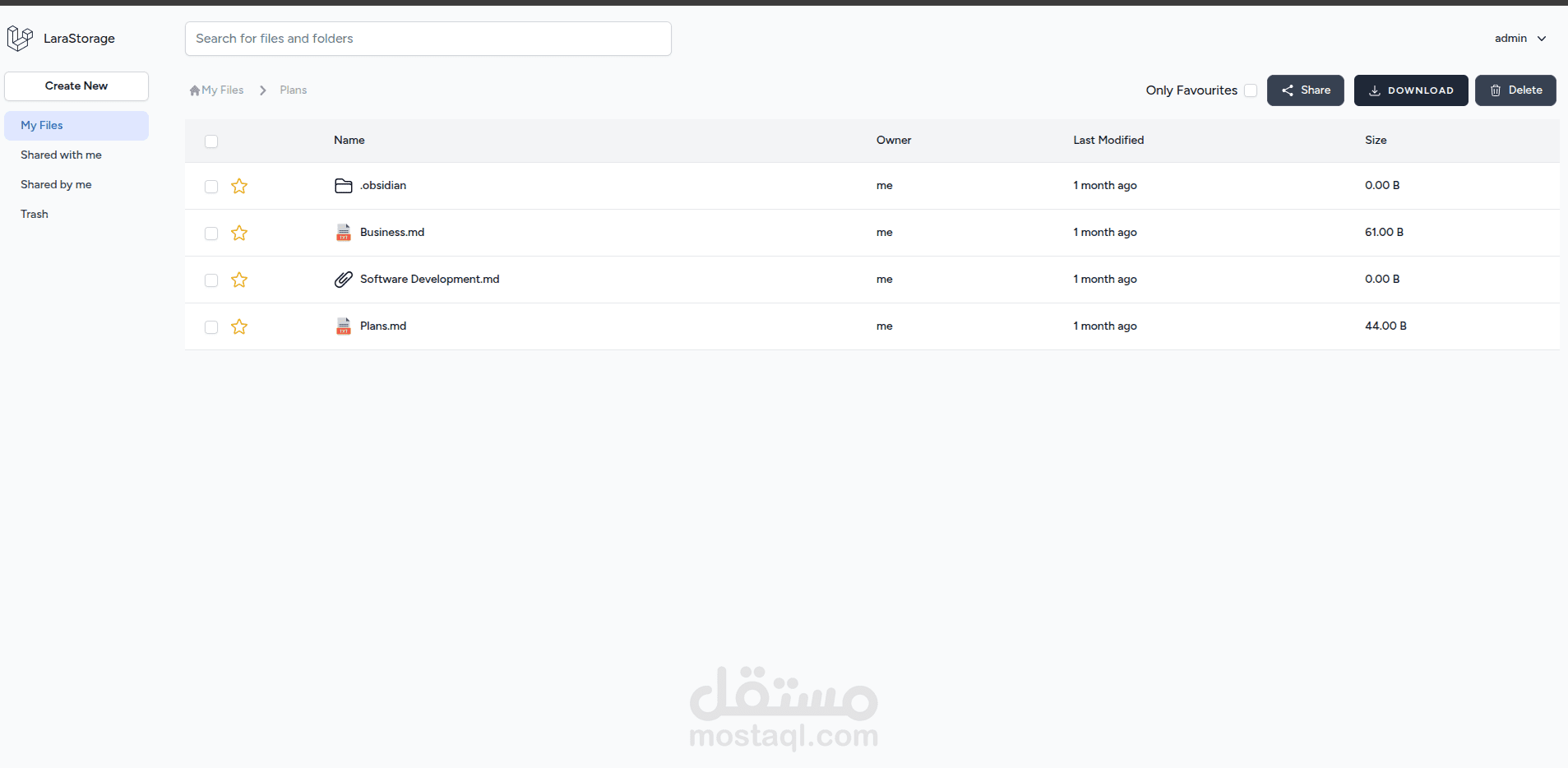Focus the search files and folders field
The image size is (1568, 768).
click(x=428, y=39)
